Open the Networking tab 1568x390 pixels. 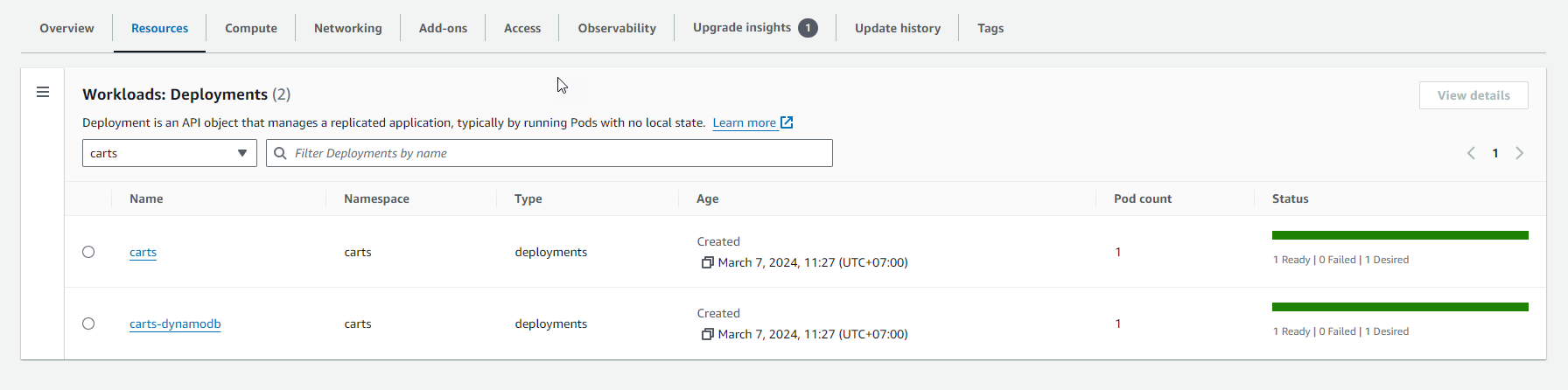pyautogui.click(x=348, y=28)
